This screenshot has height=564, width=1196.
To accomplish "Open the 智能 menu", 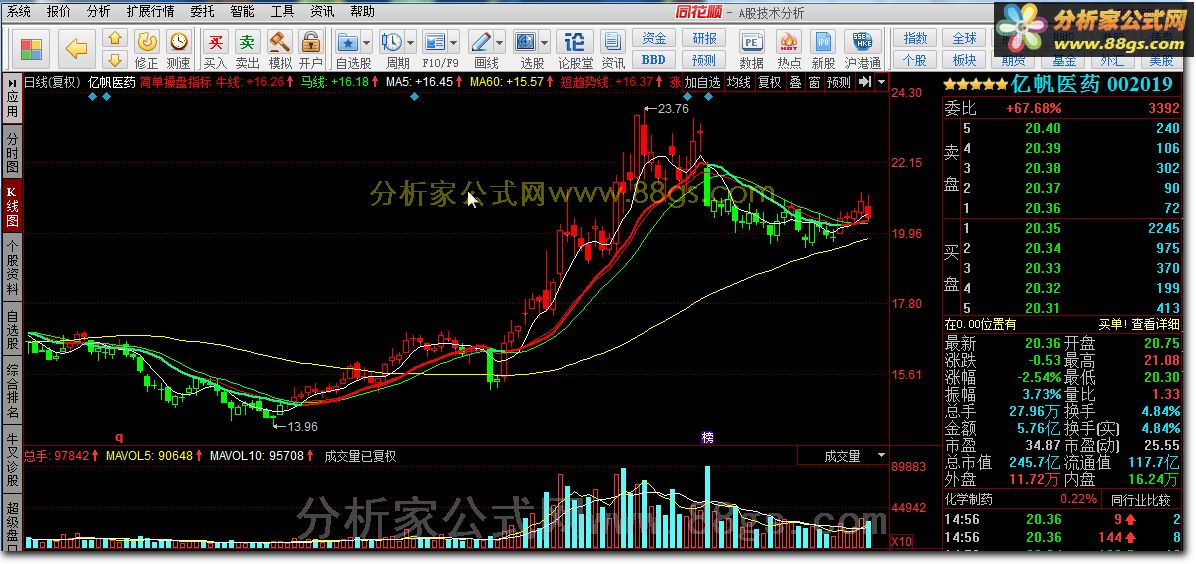I will pos(242,11).
